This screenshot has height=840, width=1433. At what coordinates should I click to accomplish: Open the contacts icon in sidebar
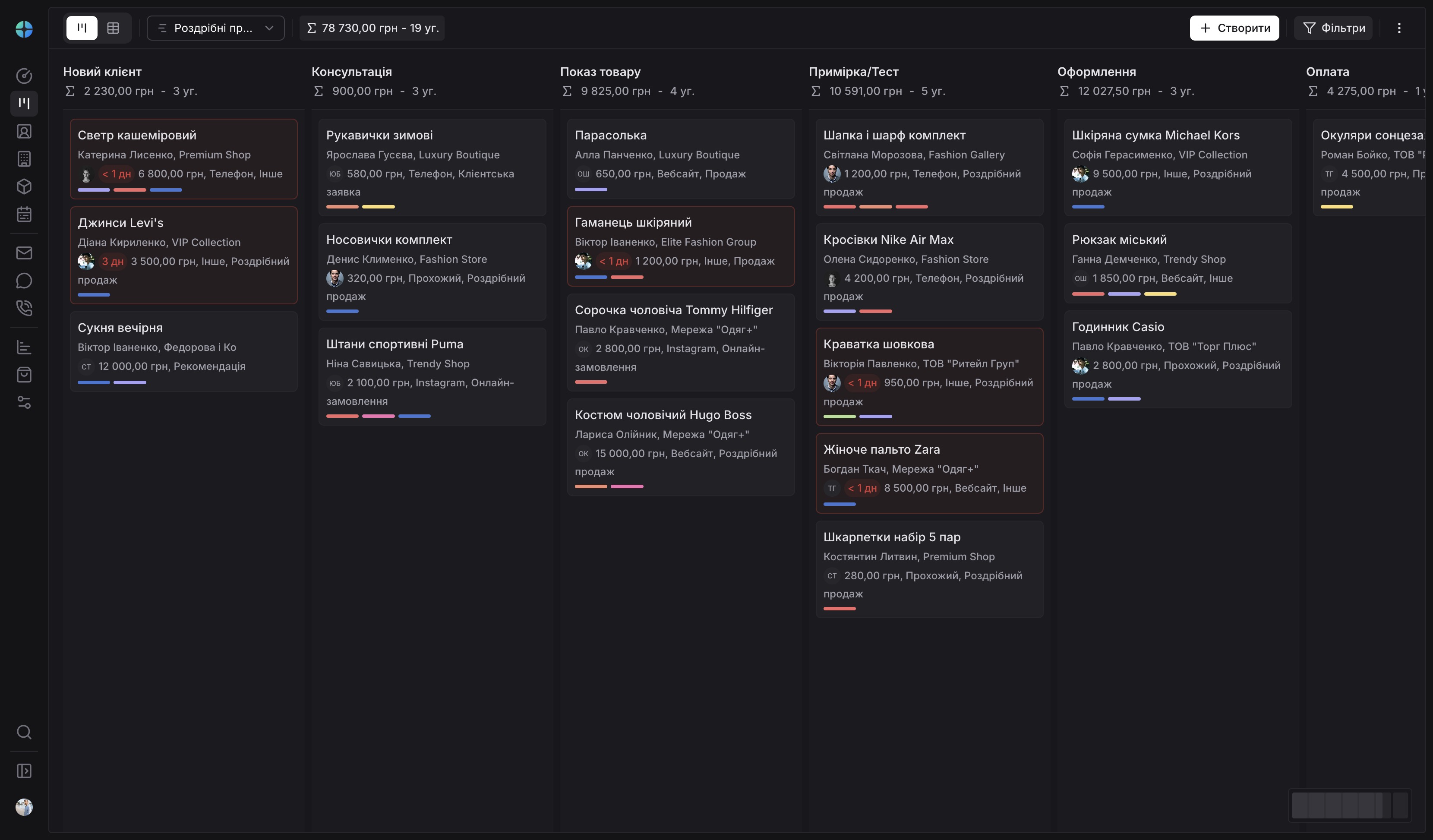coord(24,131)
